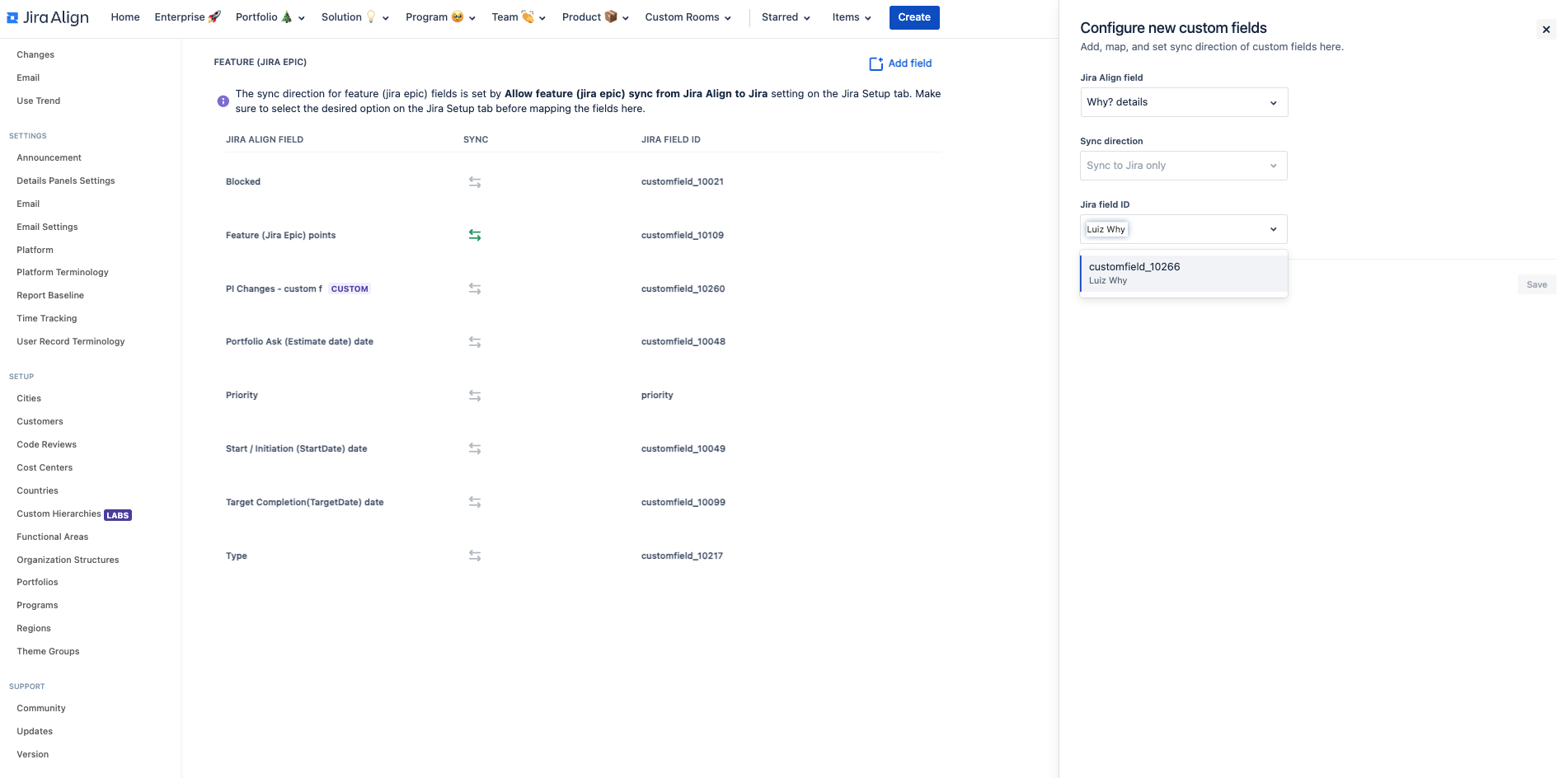The height and width of the screenshot is (778, 1568).
Task: Click Target Completion(TargetDate) date field name
Action: coord(305,503)
